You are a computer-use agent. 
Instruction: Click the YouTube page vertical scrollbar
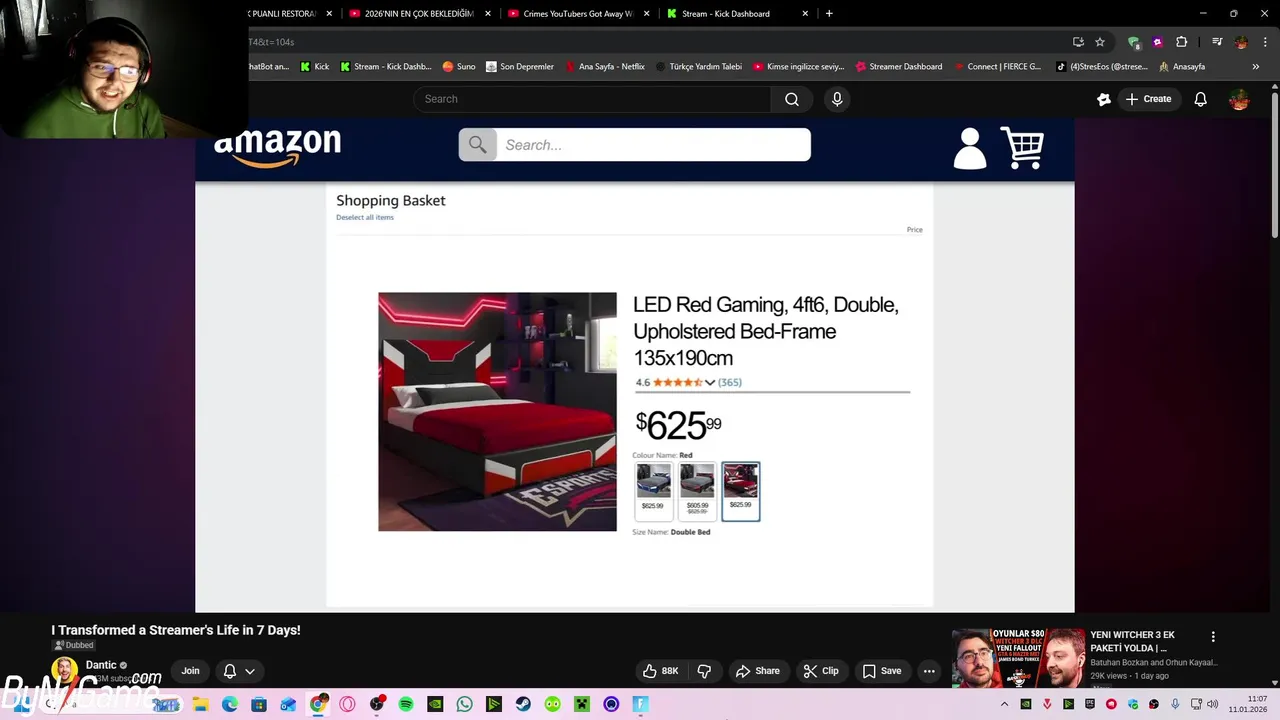click(x=1275, y=165)
